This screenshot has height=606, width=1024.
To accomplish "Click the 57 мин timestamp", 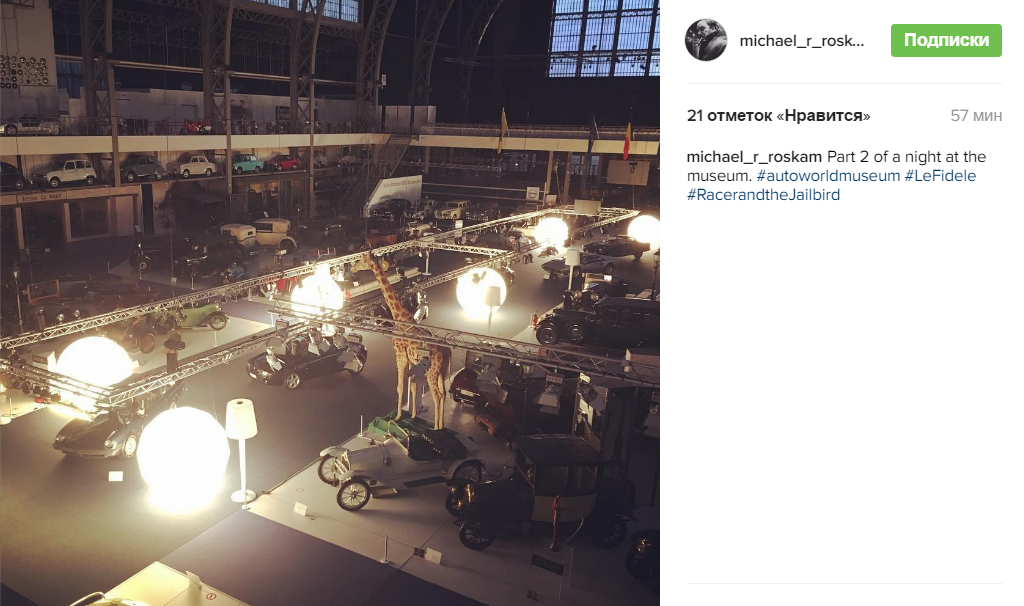I will [x=976, y=116].
